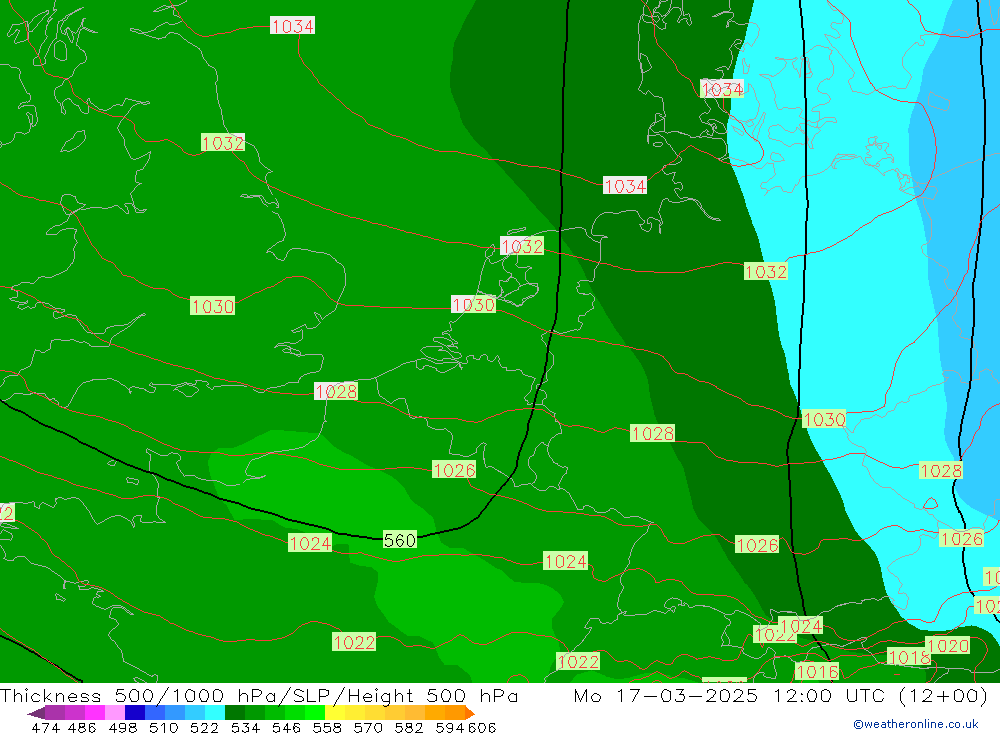Click the 522 legend value

click(204, 727)
